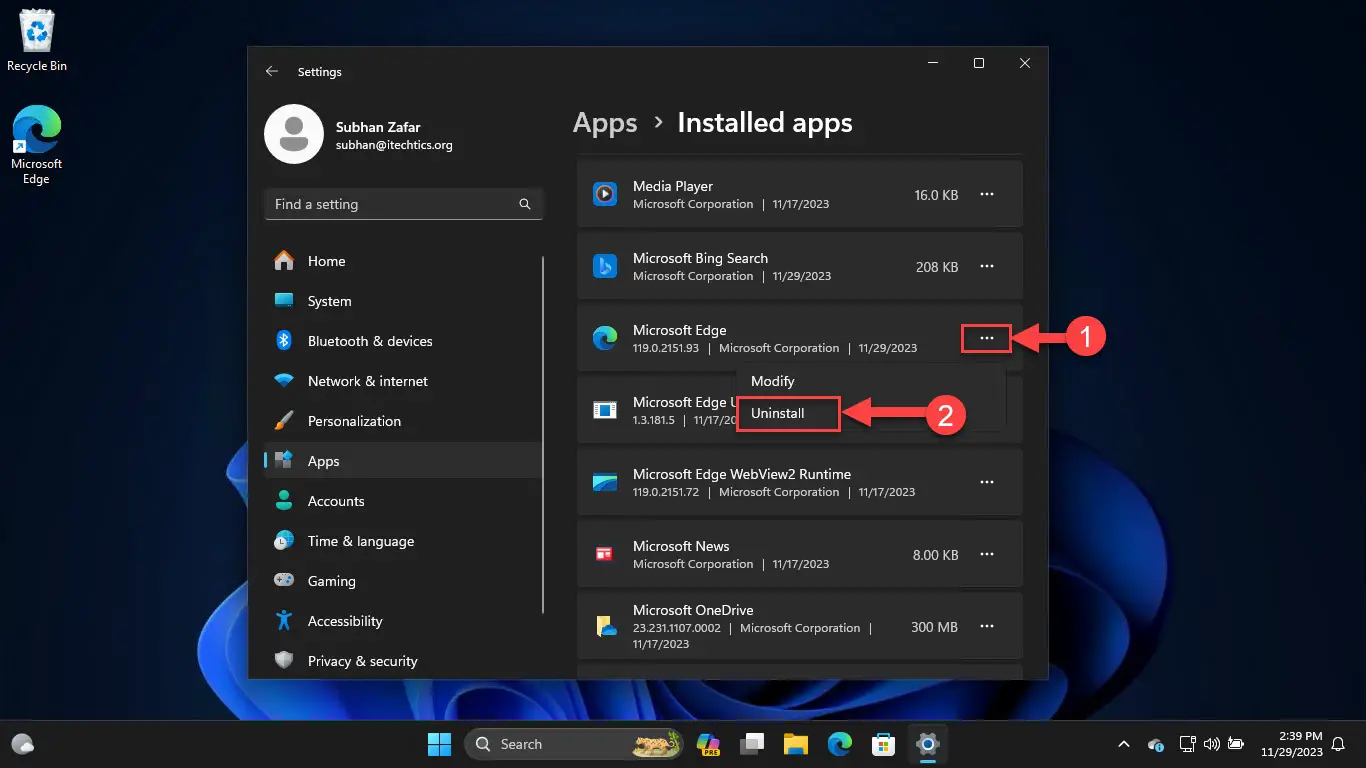This screenshot has height=768, width=1366.
Task: Open more options for Microsoft News
Action: [x=987, y=554]
